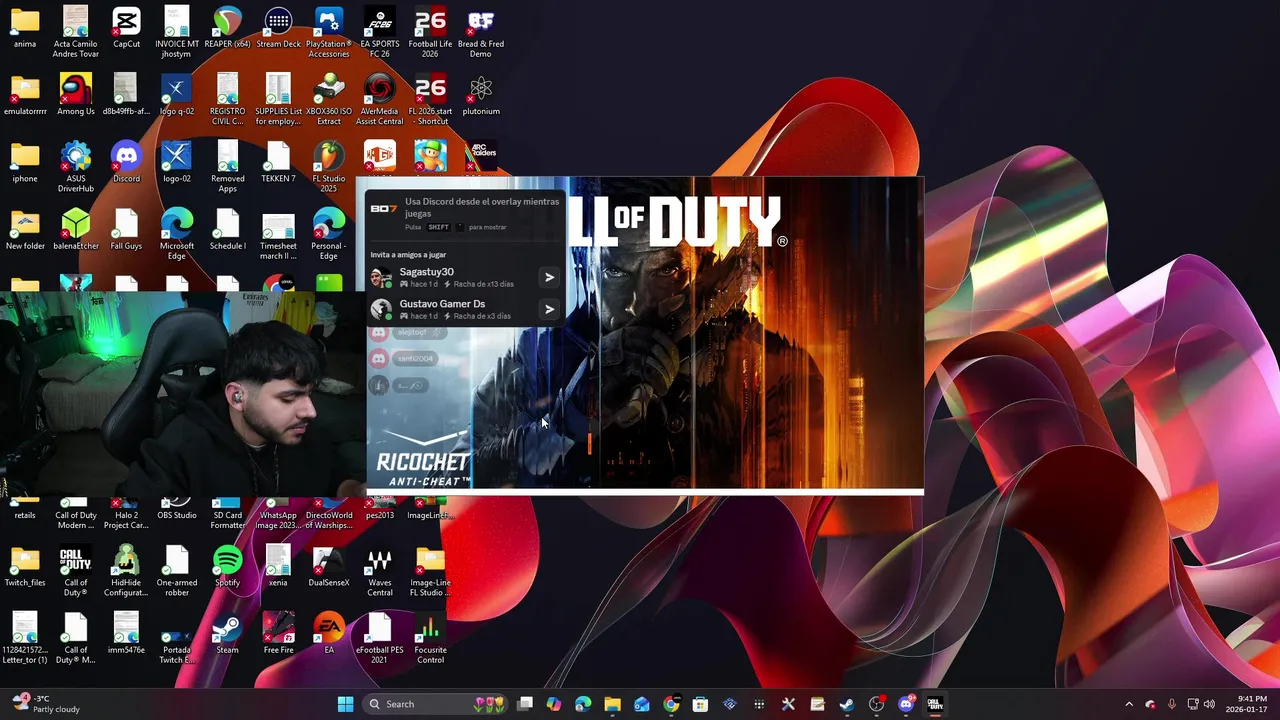Switch to Steam on the taskbar
1280x720 pixels.
point(847,704)
